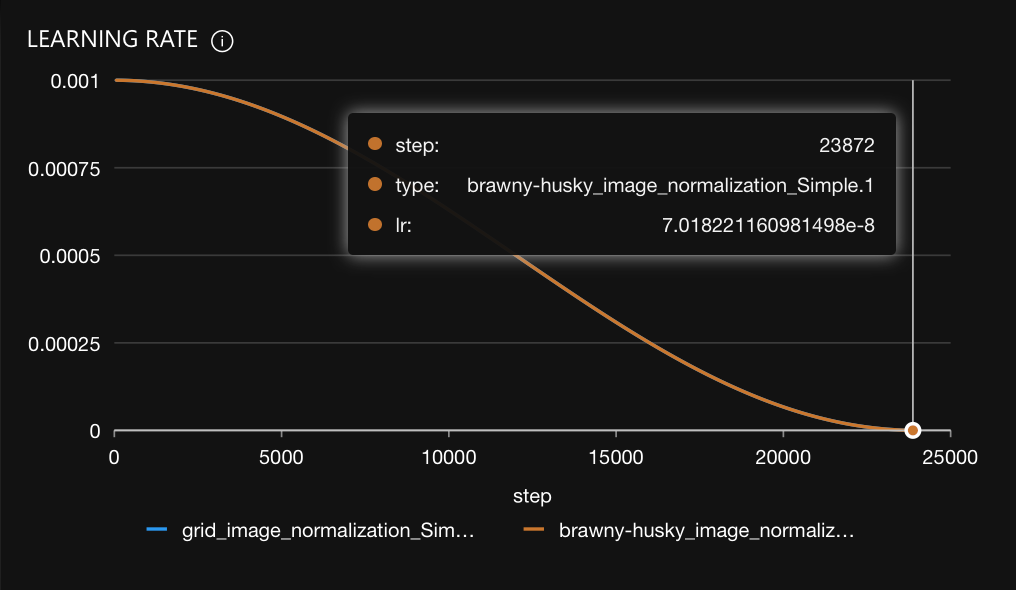1016x590 pixels.
Task: Click the tooltip step value 23872
Action: pyautogui.click(x=846, y=145)
